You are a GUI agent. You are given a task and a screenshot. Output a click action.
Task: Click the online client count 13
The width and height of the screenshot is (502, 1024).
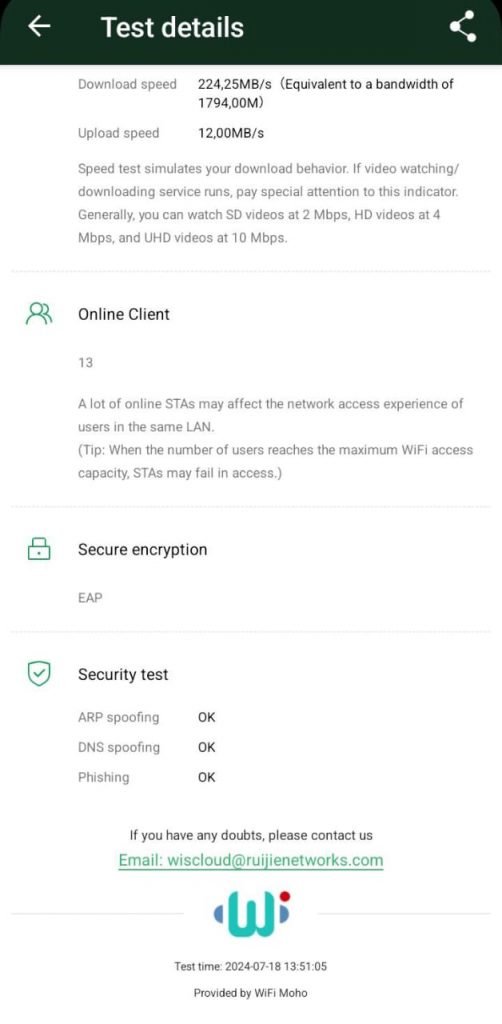[85, 362]
